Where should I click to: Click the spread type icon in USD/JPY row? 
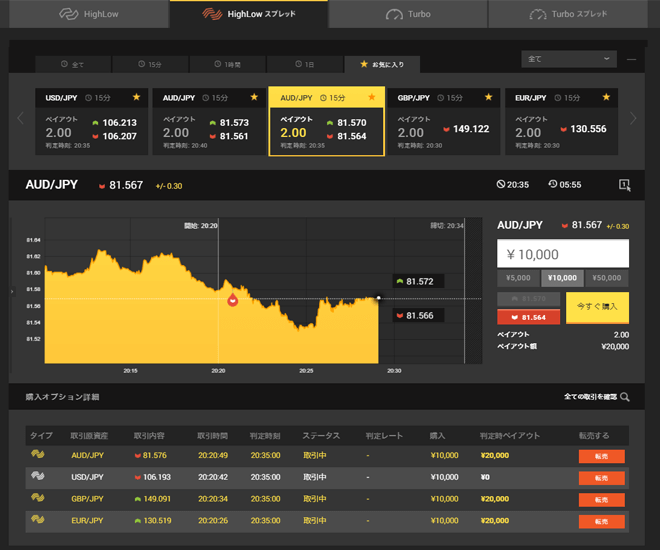click(x=37, y=476)
